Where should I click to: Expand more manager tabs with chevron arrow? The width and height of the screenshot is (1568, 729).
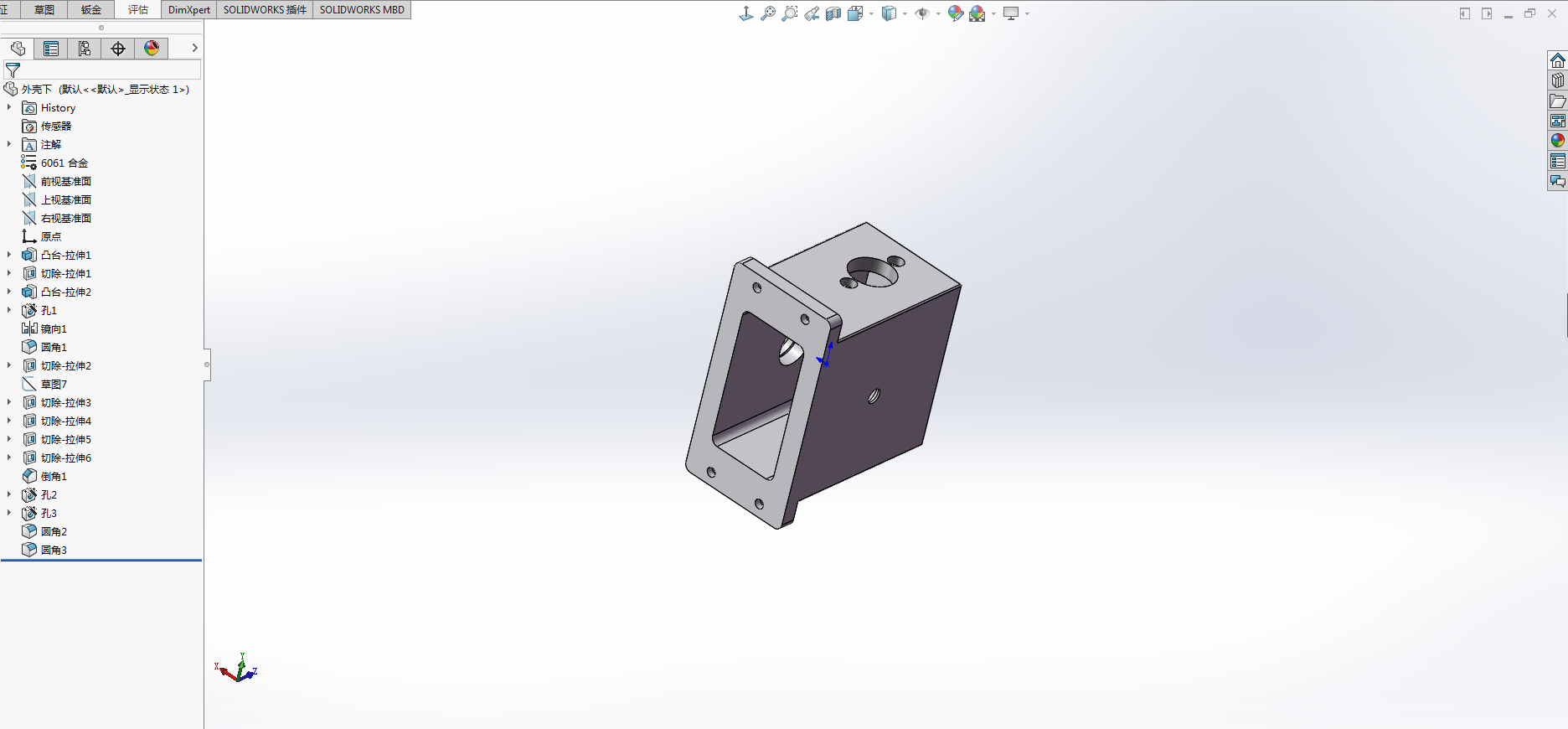coord(194,48)
